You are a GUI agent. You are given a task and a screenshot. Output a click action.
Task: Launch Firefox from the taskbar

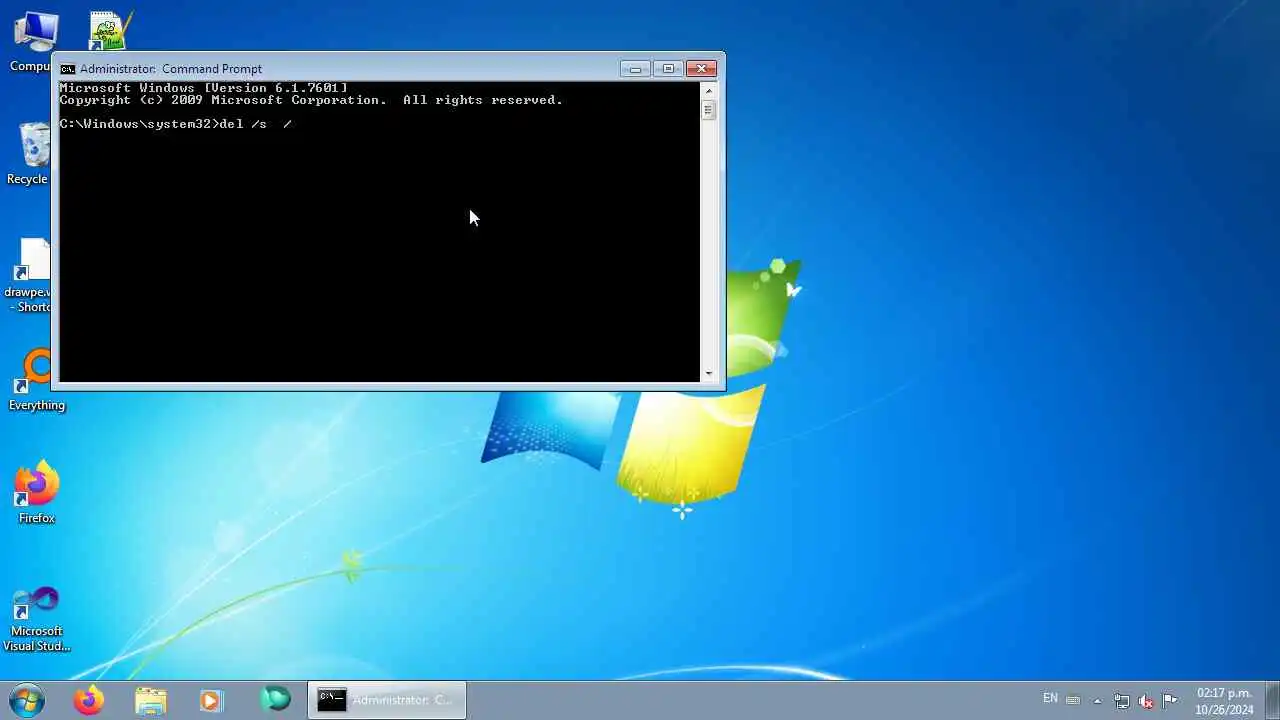click(89, 700)
